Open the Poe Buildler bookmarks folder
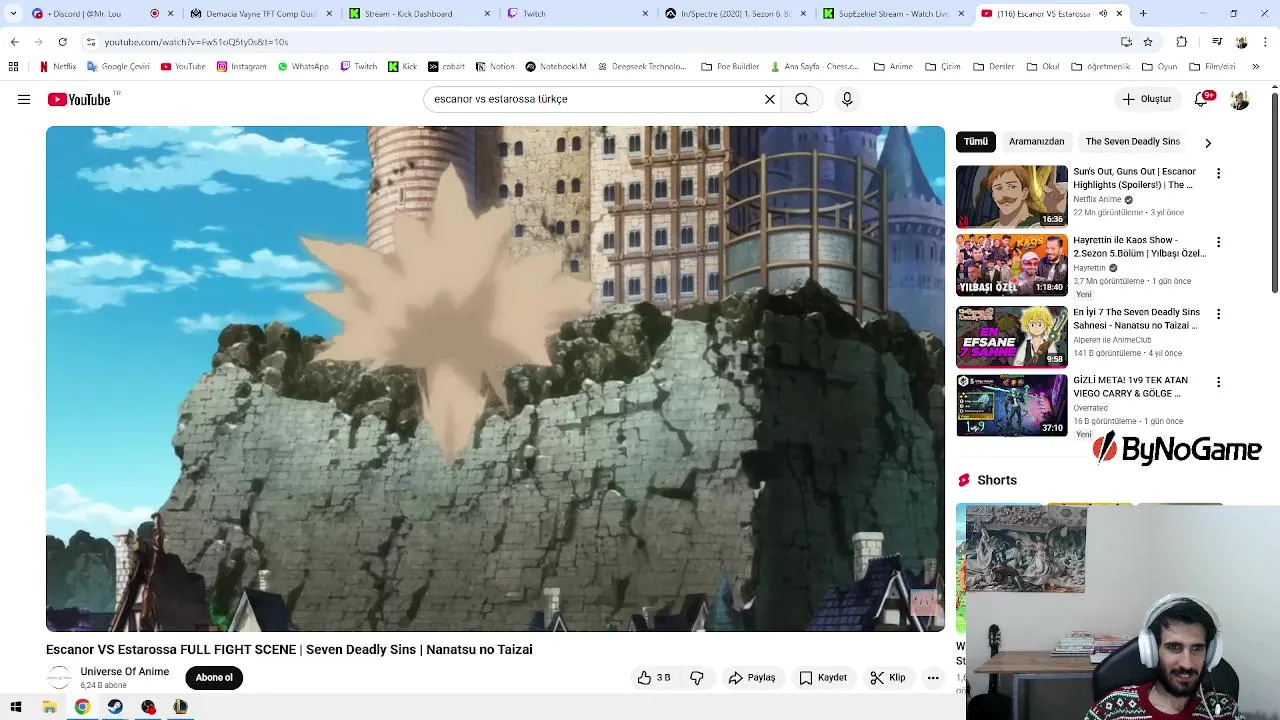 [x=730, y=67]
